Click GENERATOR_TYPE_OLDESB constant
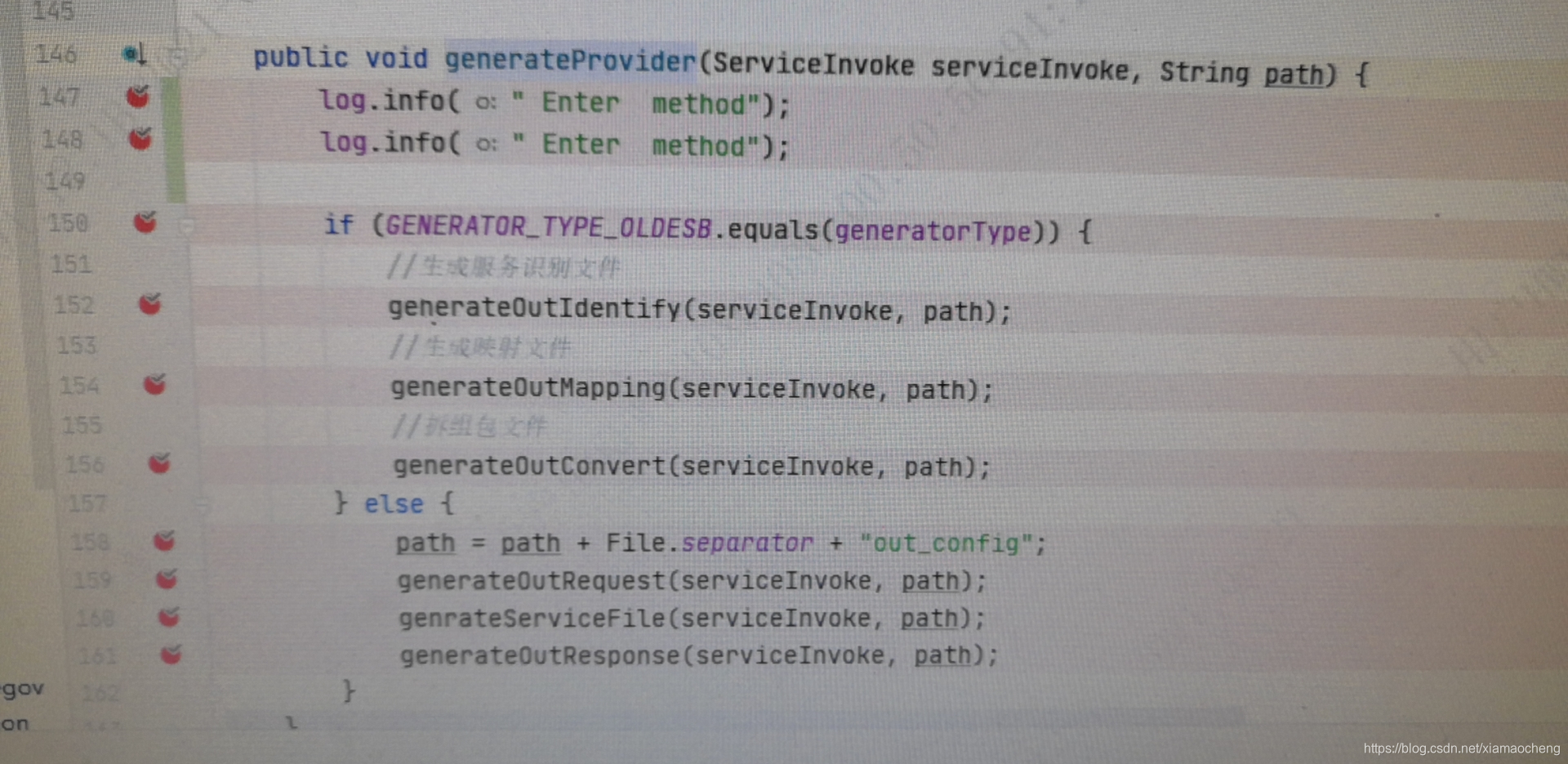 [548, 226]
